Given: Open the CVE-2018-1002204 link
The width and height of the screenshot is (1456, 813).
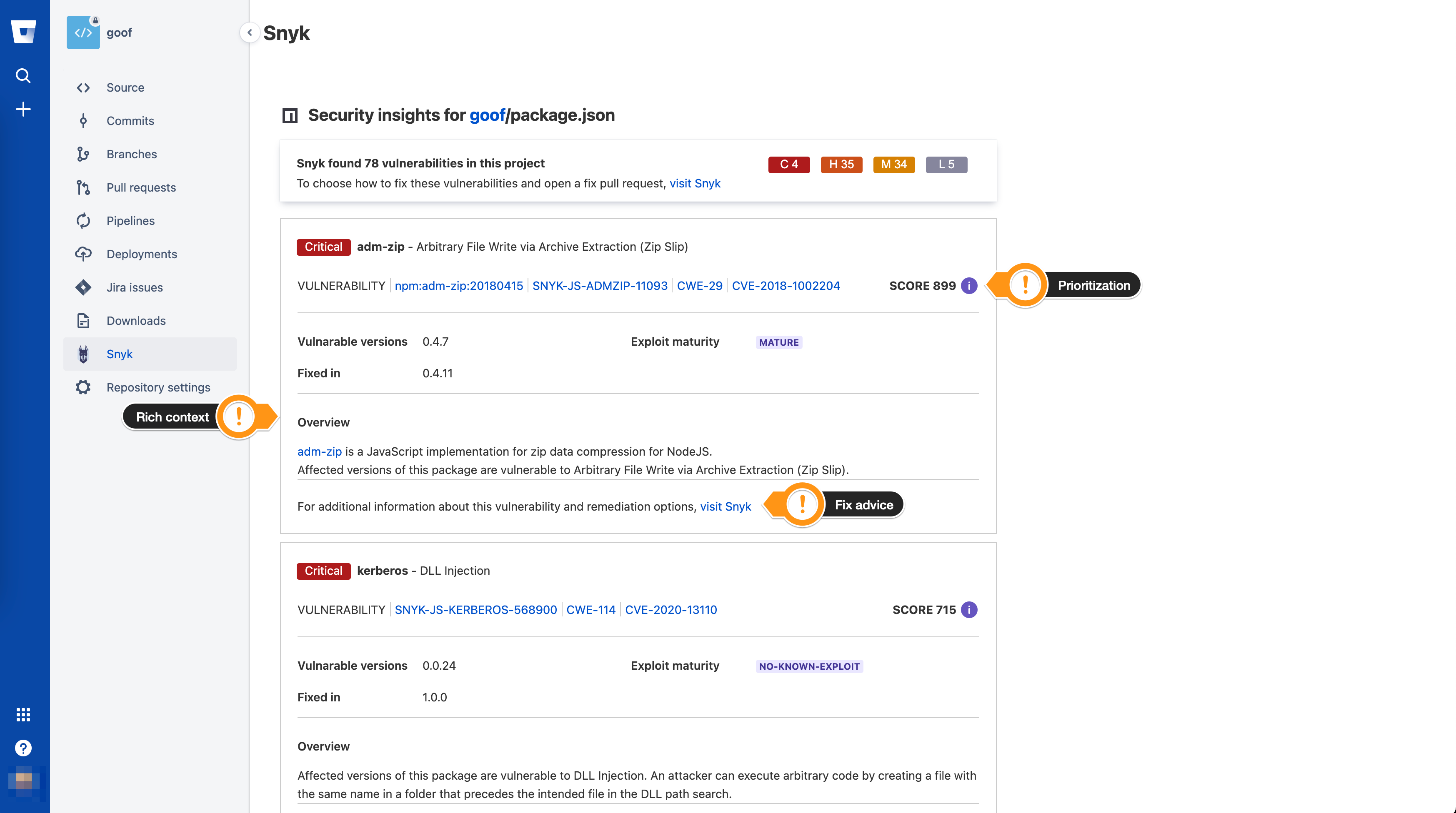Looking at the screenshot, I should pos(786,286).
